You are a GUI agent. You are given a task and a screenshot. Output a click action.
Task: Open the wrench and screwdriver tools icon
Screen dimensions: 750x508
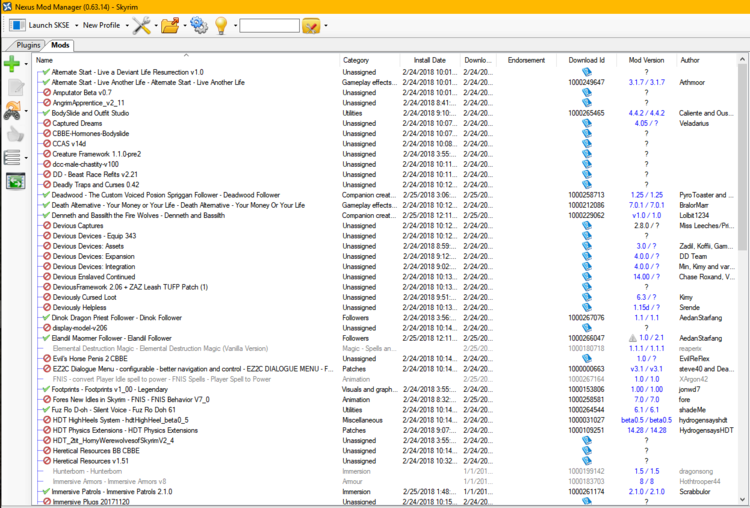click(142, 25)
